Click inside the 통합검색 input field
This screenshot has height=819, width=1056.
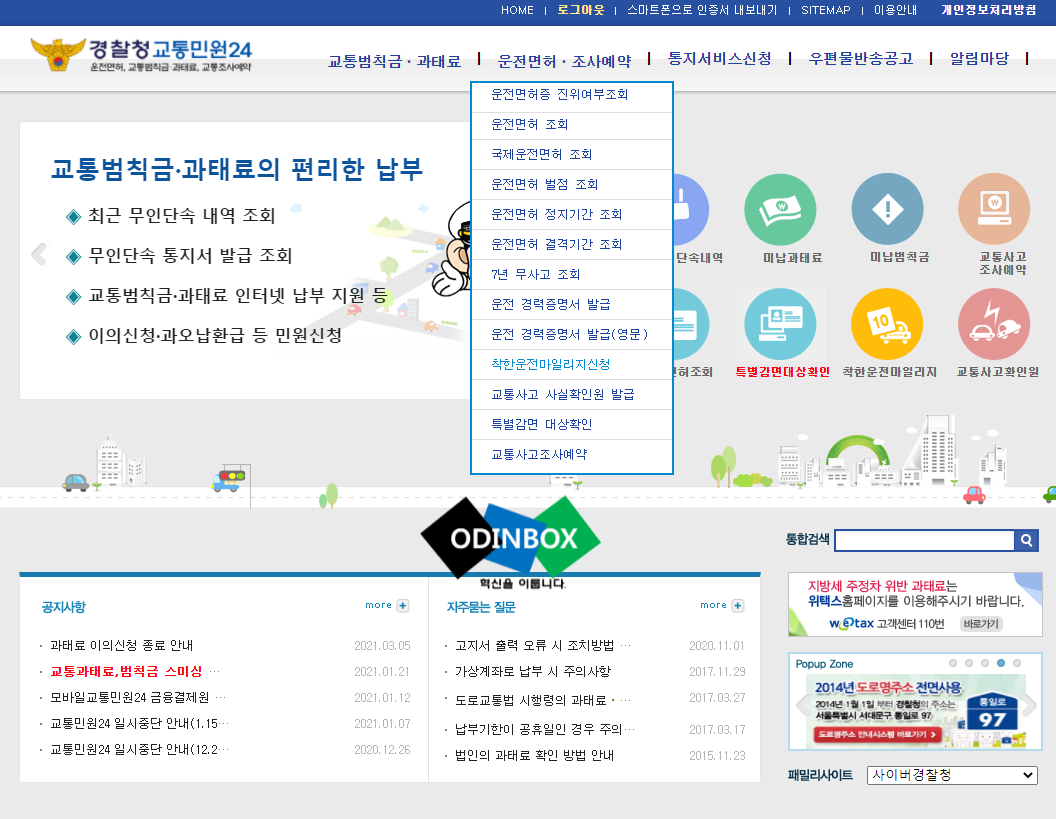[x=924, y=540]
